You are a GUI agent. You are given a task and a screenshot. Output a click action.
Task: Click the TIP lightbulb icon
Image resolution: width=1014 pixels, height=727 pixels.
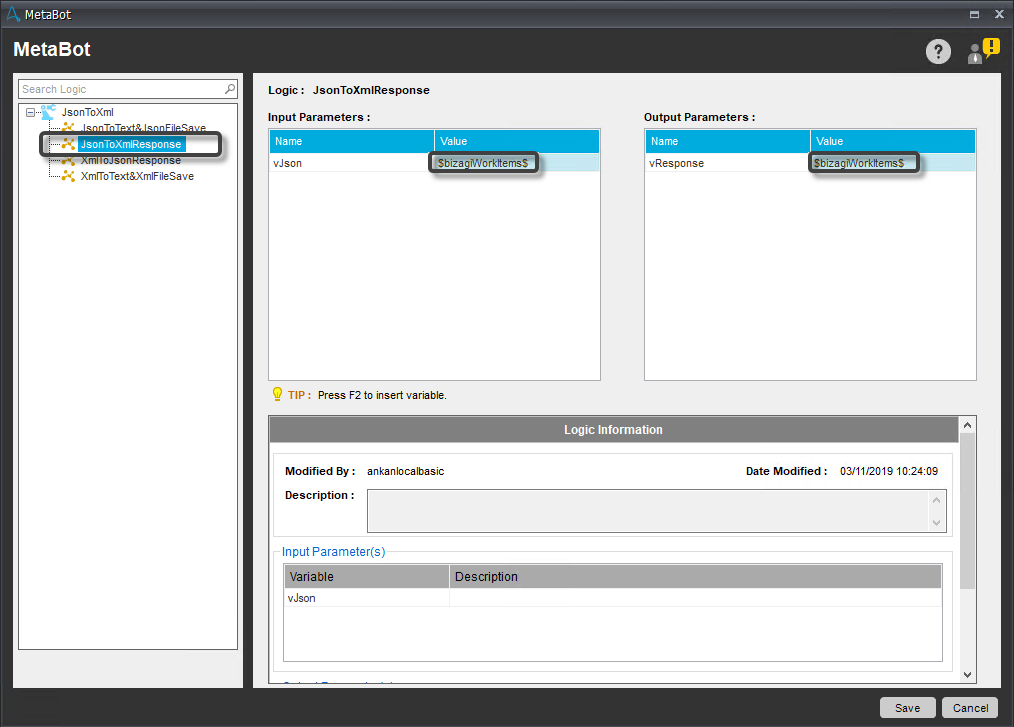tap(277, 394)
